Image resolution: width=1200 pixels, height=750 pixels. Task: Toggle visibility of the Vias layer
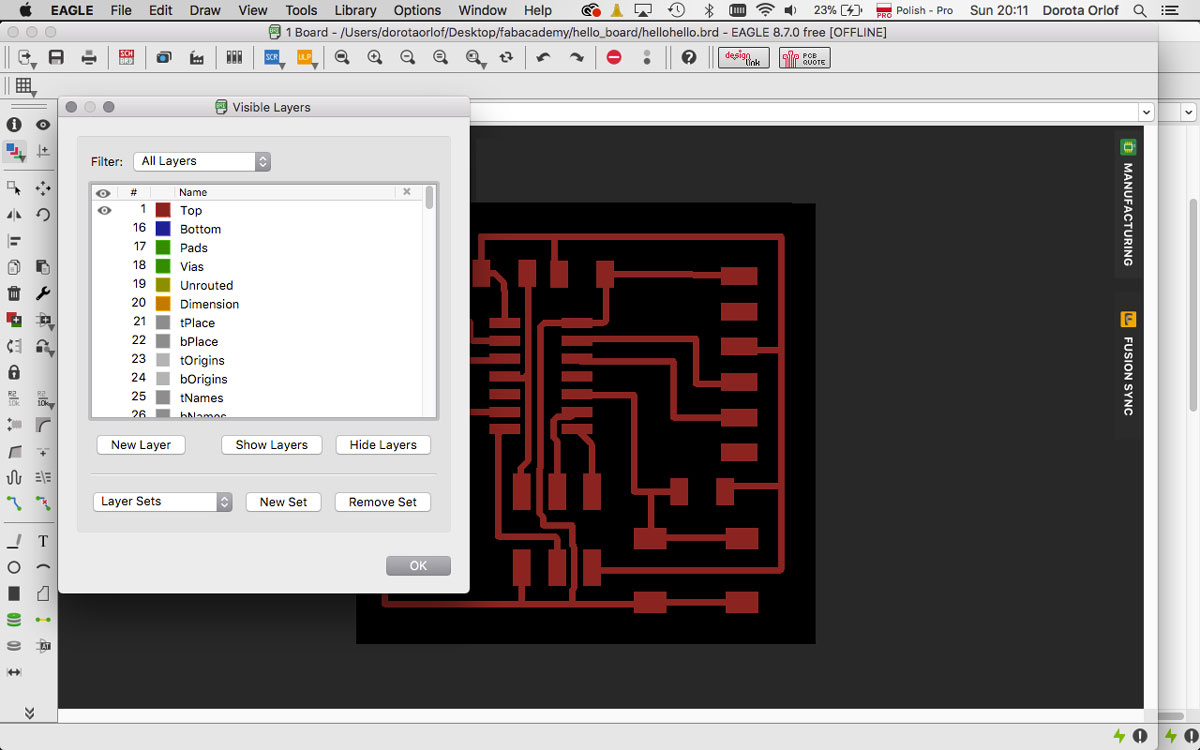104,266
